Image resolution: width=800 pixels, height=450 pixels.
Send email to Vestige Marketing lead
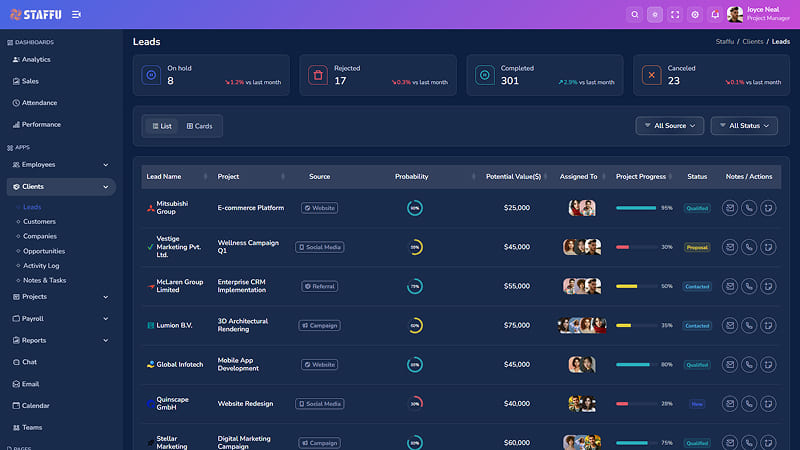tap(730, 247)
